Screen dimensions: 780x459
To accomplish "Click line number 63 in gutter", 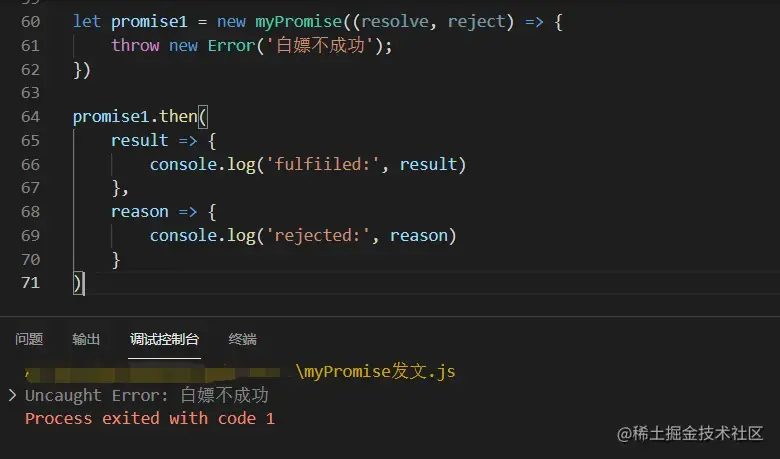I will [30, 93].
